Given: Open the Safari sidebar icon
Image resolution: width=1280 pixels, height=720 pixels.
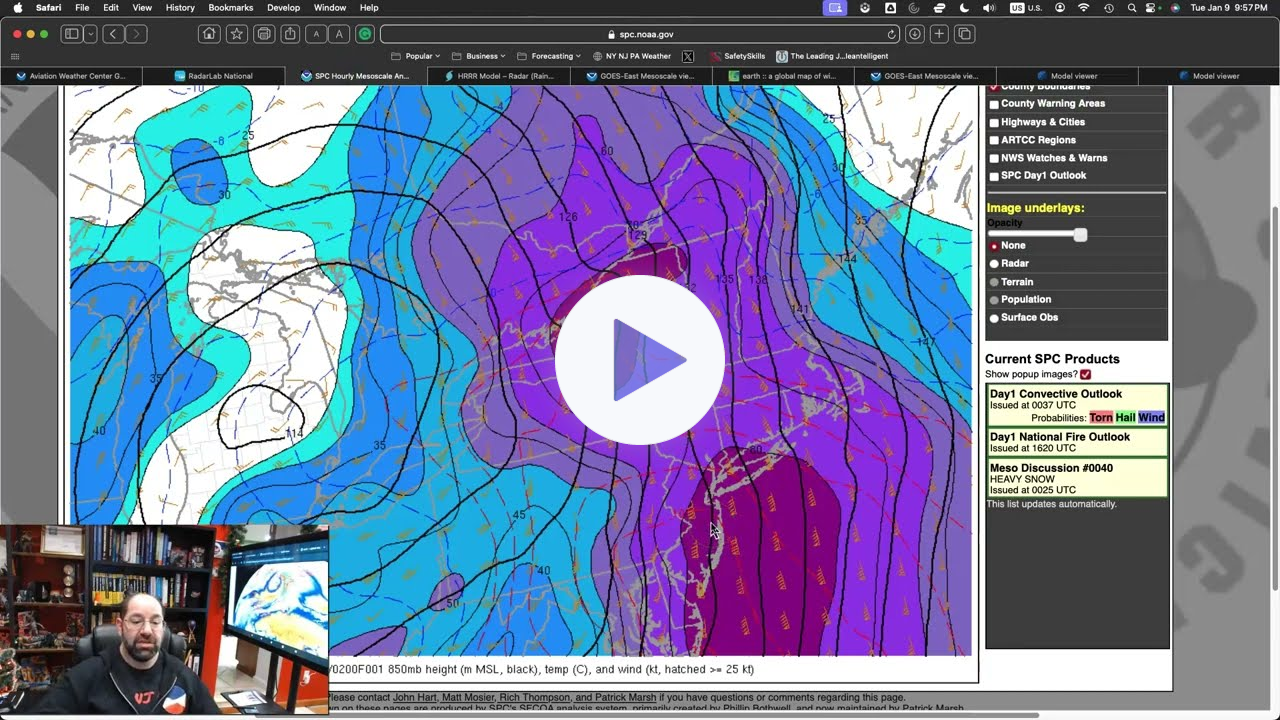Looking at the screenshot, I should (70, 33).
